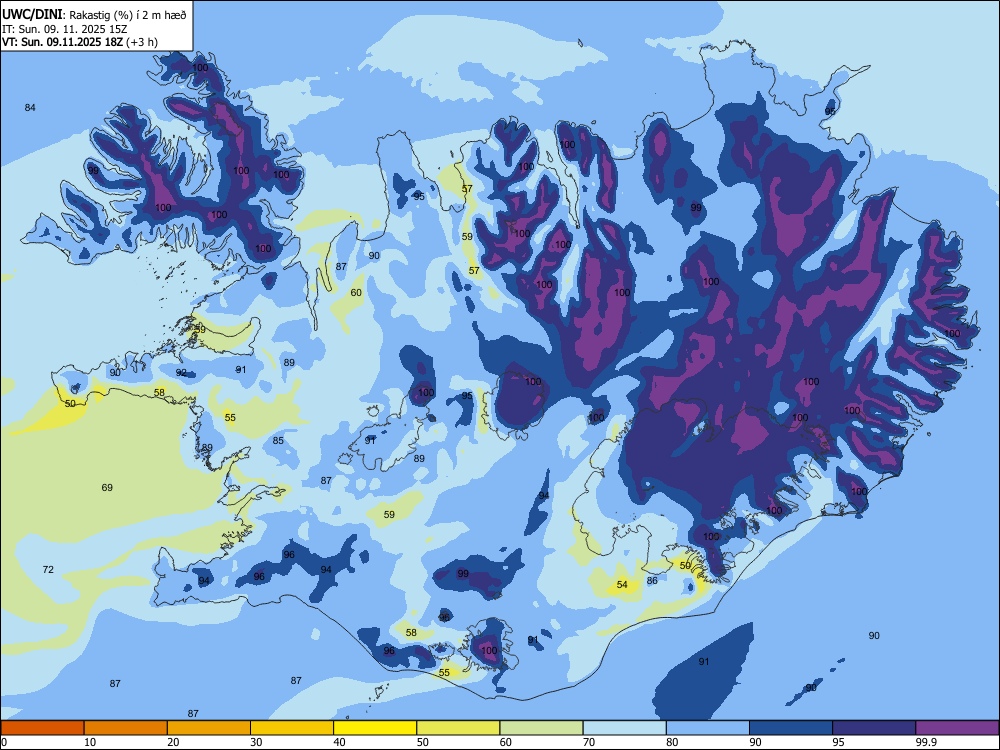
Task: Select the dark blue 90–95 legend swatch
Action: tap(791, 728)
